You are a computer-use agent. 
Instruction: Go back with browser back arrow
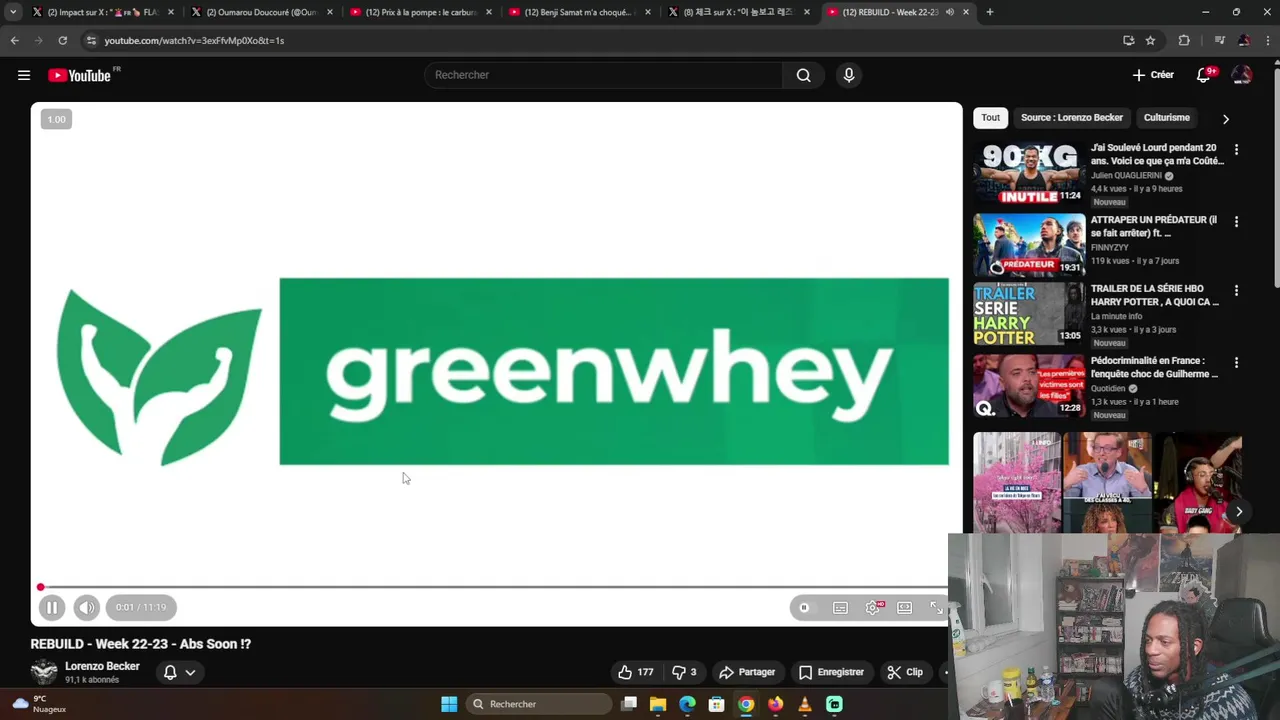14,40
